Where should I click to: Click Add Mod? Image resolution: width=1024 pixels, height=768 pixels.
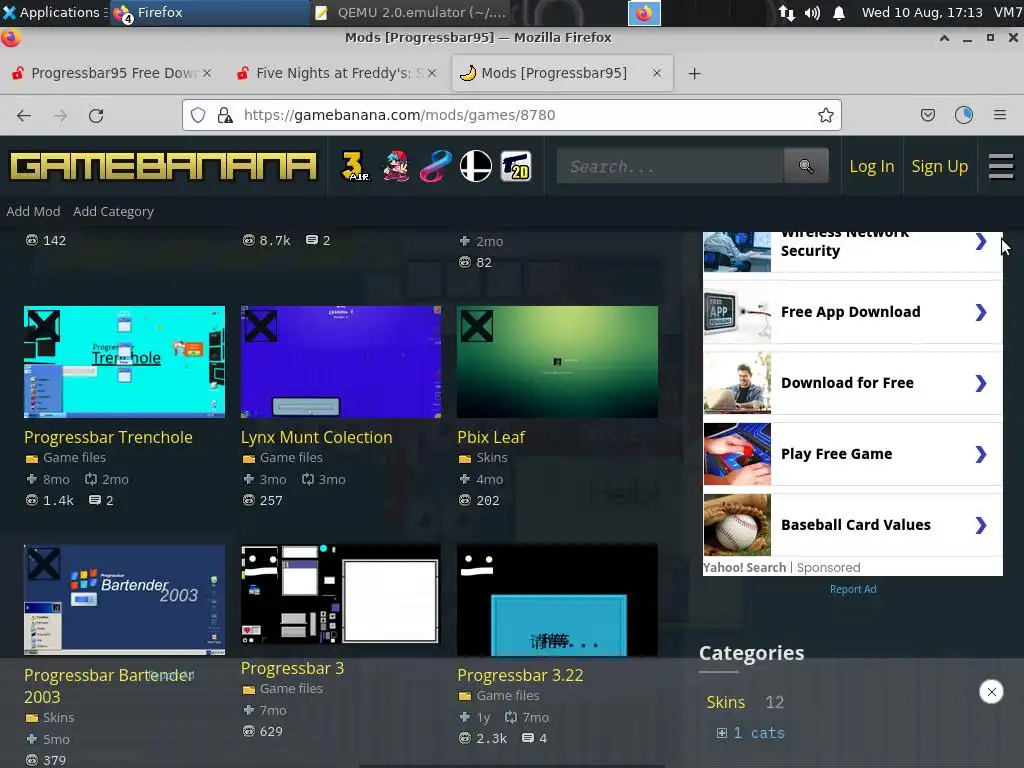click(x=33, y=212)
